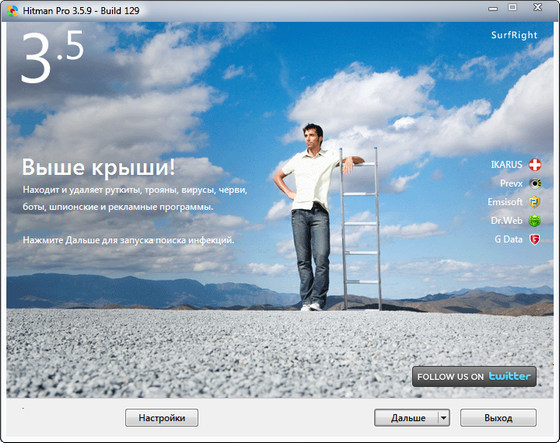The height and width of the screenshot is (443, 560).
Task: Click the Prevx eye icon
Action: point(535,184)
